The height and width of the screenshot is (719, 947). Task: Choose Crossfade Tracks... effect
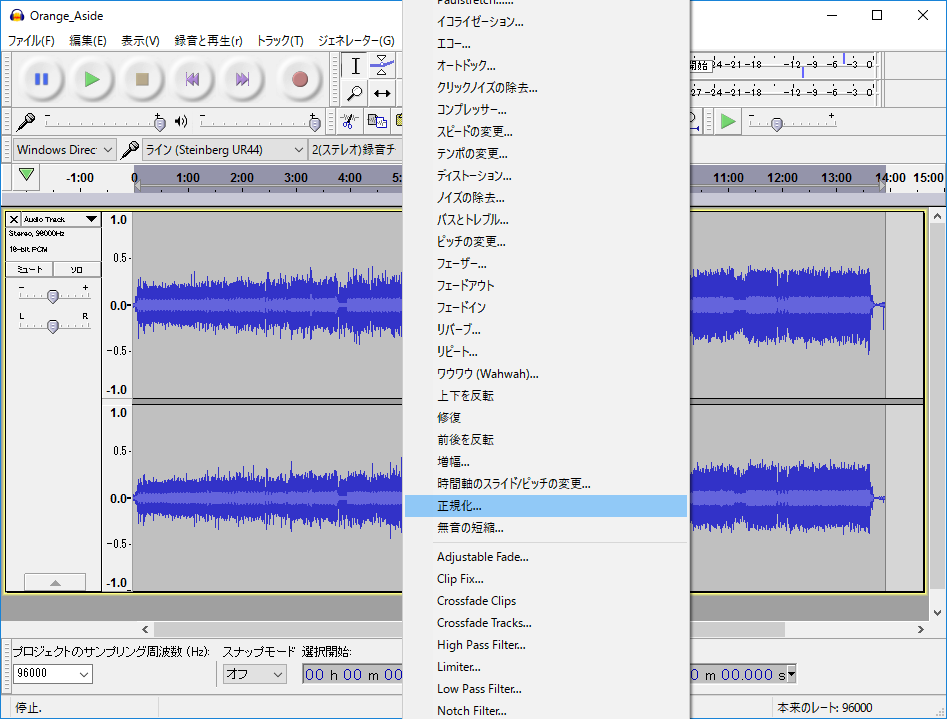pos(546,623)
